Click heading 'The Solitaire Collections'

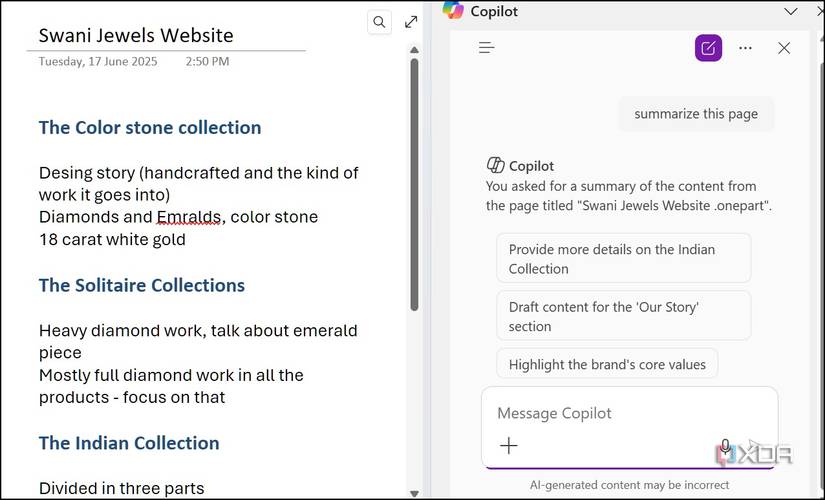pyautogui.click(x=142, y=285)
